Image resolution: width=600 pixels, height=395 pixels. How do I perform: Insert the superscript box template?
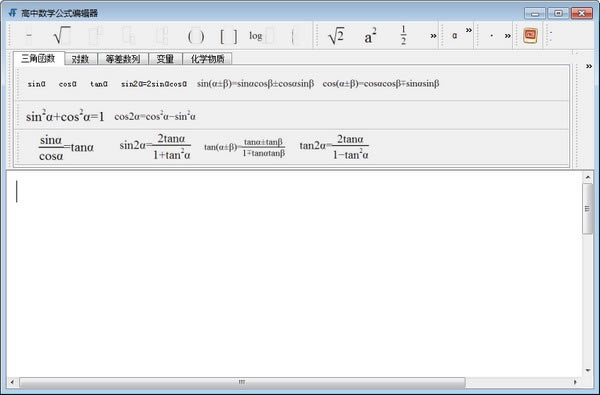(x=95, y=36)
